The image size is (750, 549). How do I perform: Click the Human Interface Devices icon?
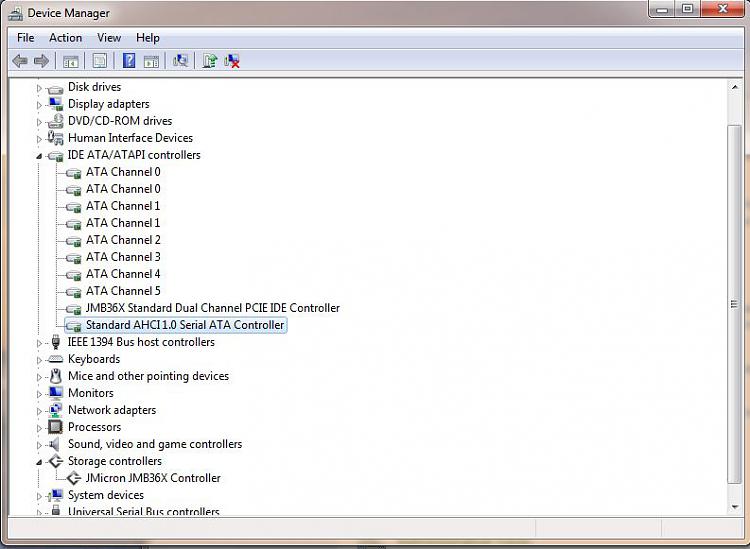[55, 138]
